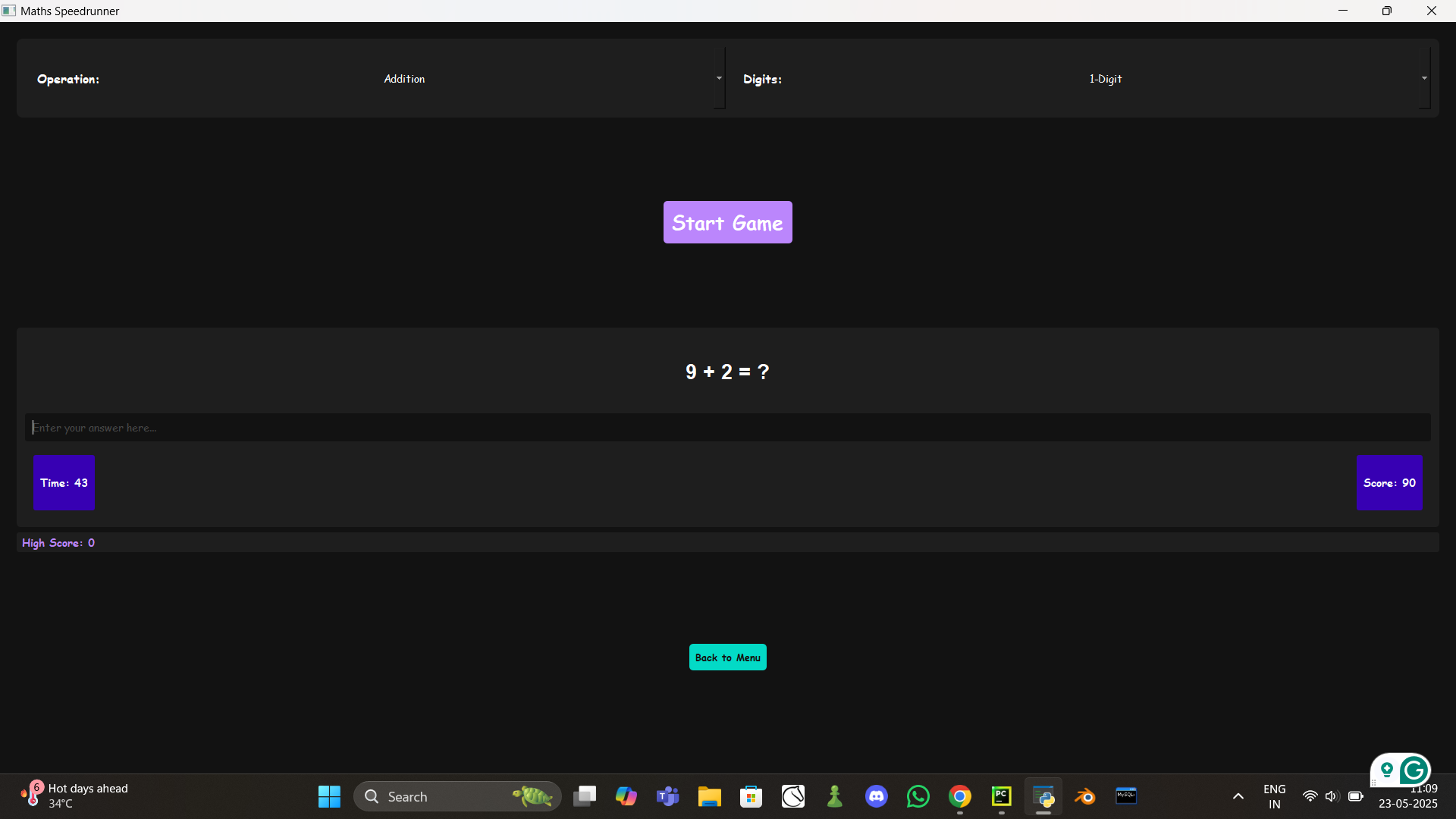Focus the answer input field
The image size is (1456, 819).
[x=727, y=428]
